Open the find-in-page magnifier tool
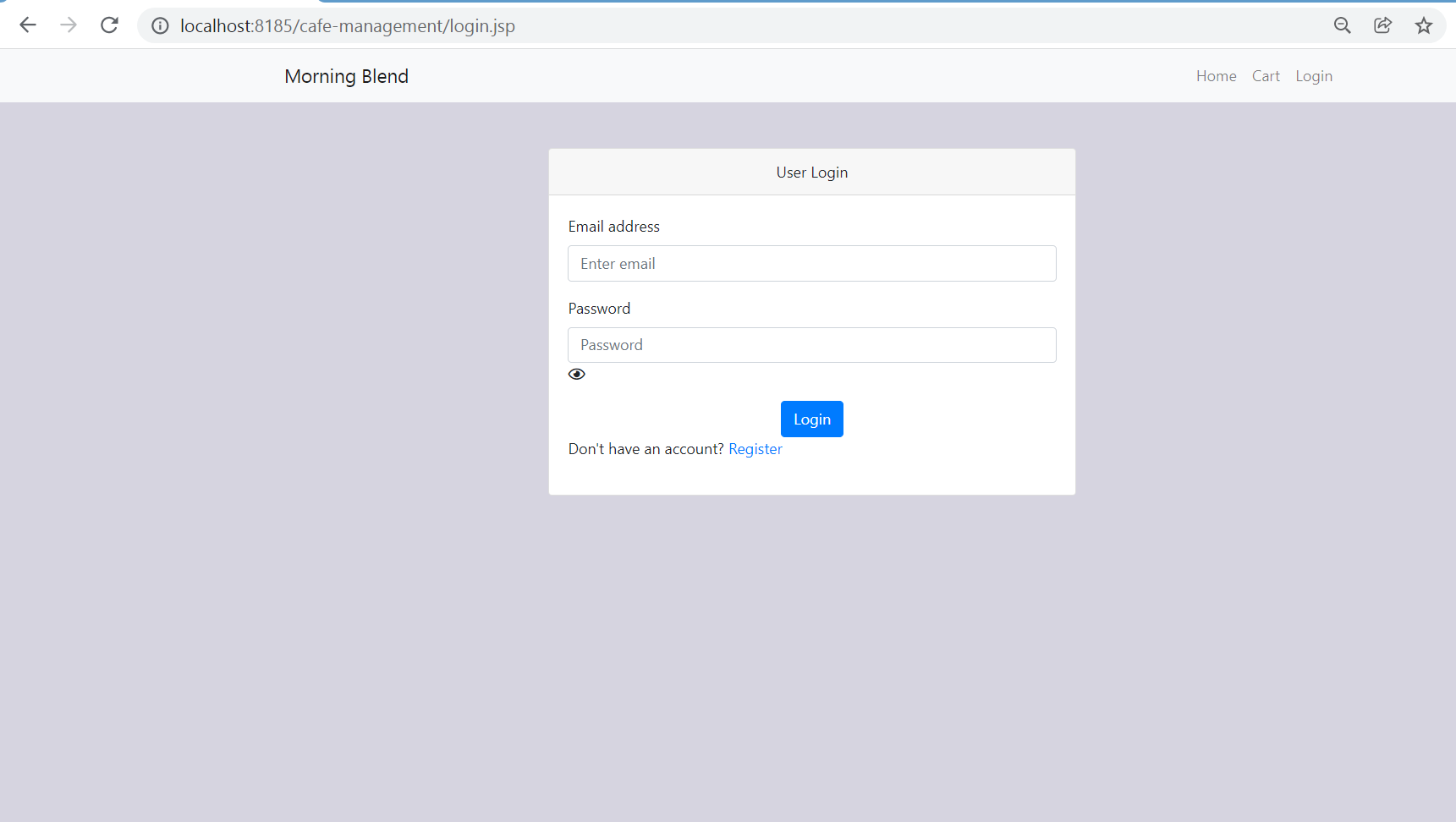 coord(1343,25)
